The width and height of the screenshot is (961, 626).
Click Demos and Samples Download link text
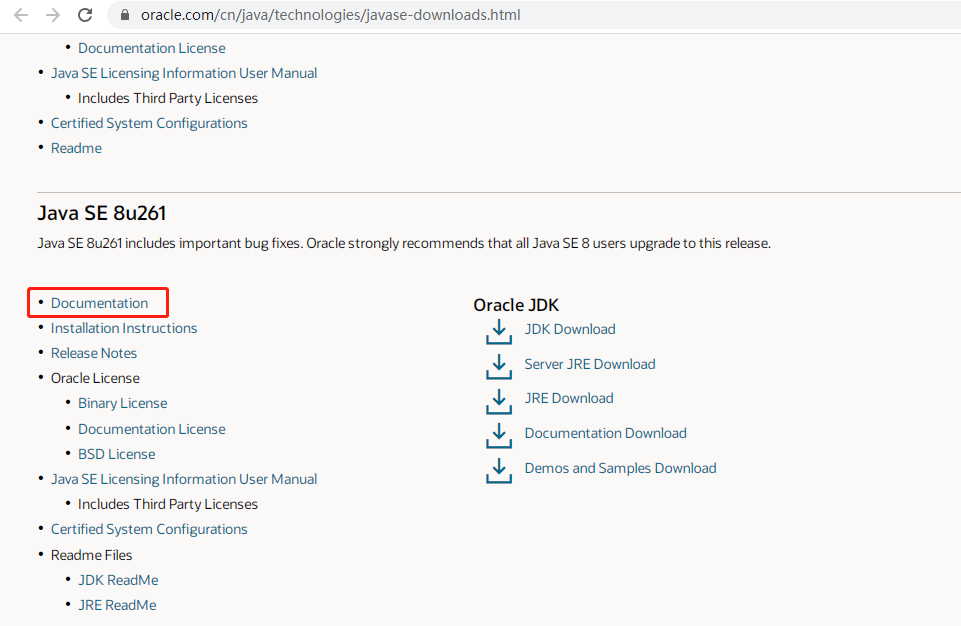[x=620, y=468]
